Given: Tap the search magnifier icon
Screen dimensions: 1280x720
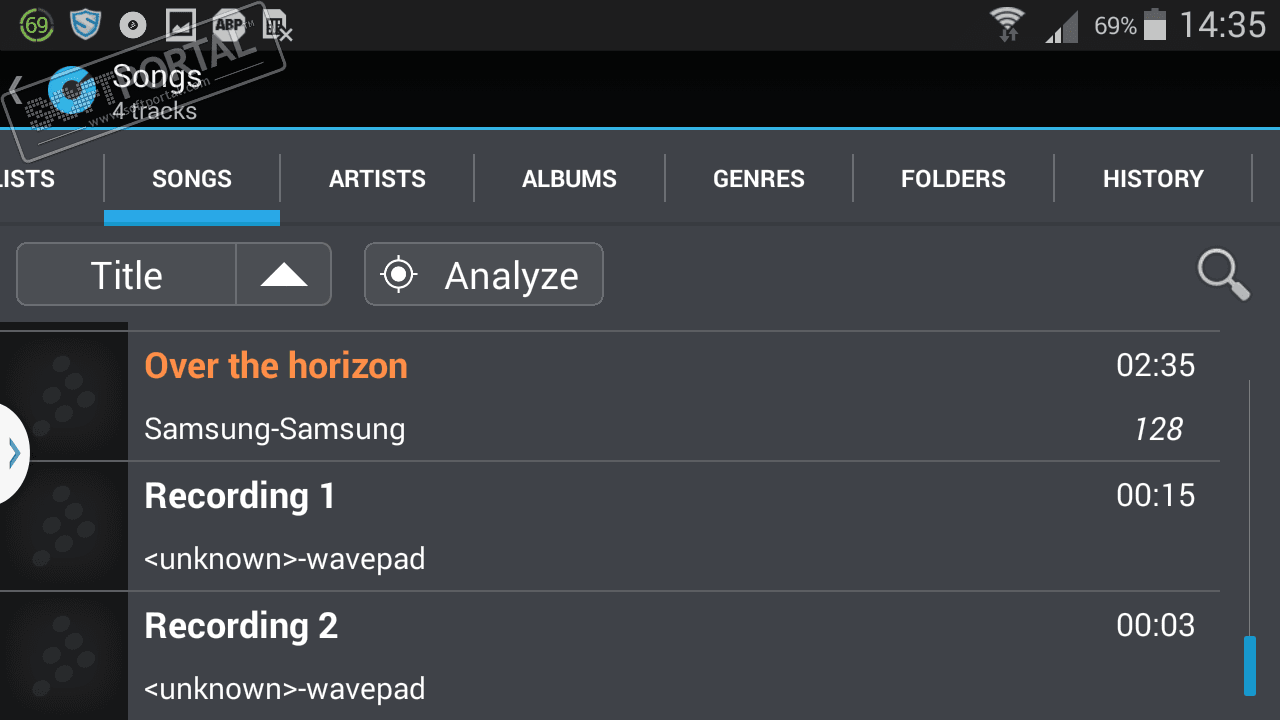Looking at the screenshot, I should 1223,275.
